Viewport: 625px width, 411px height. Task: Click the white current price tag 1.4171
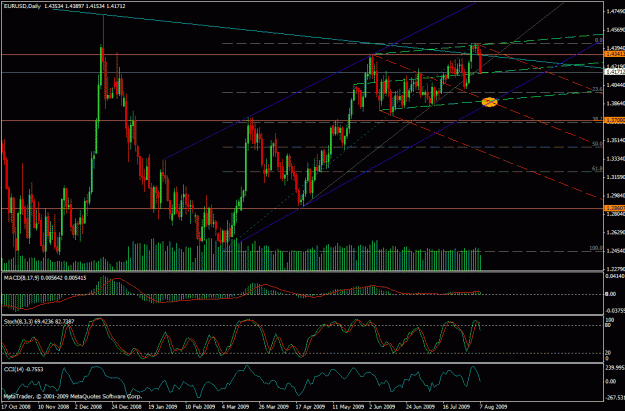point(615,72)
